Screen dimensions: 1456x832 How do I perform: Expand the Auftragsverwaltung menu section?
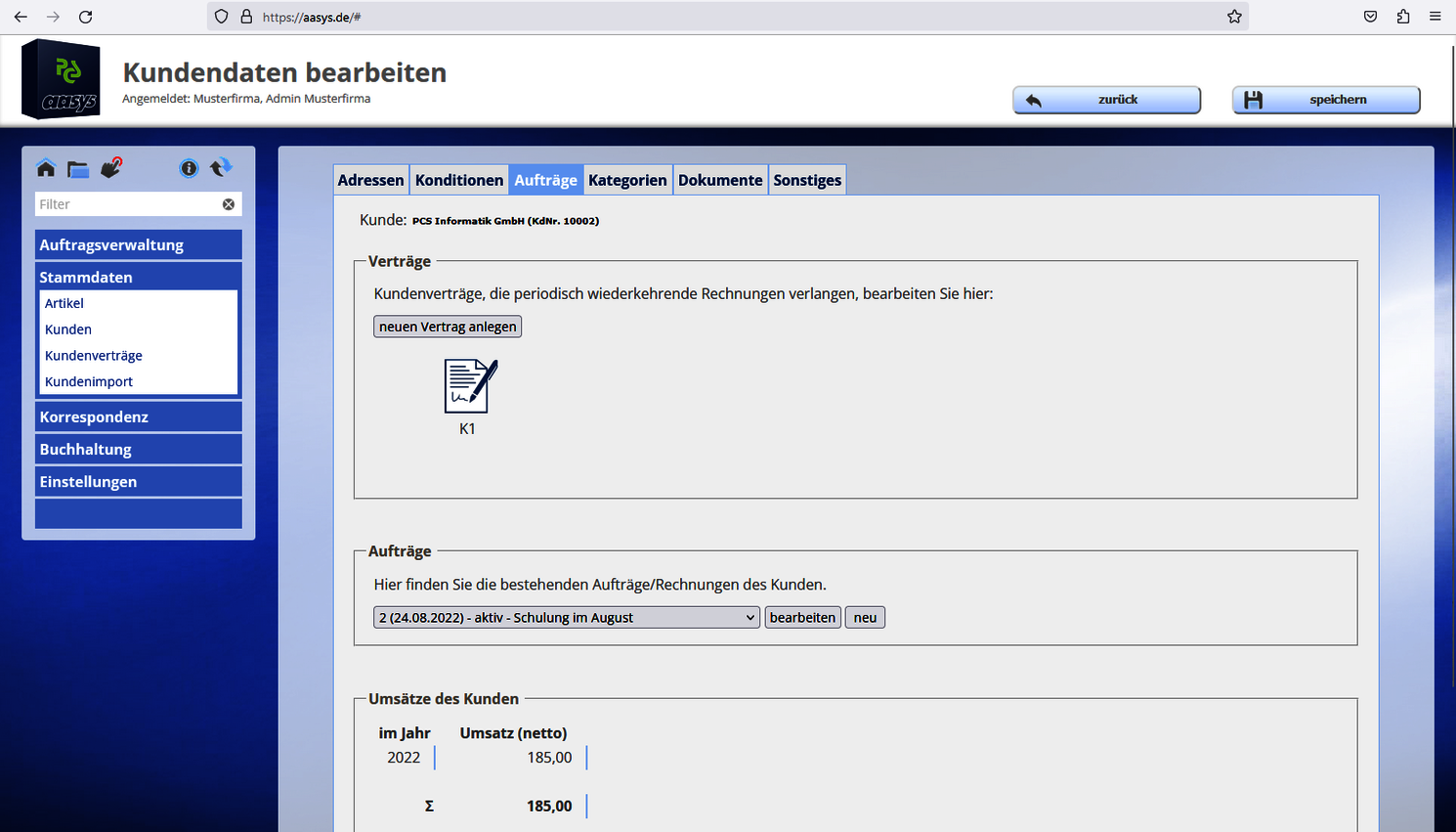coord(139,245)
